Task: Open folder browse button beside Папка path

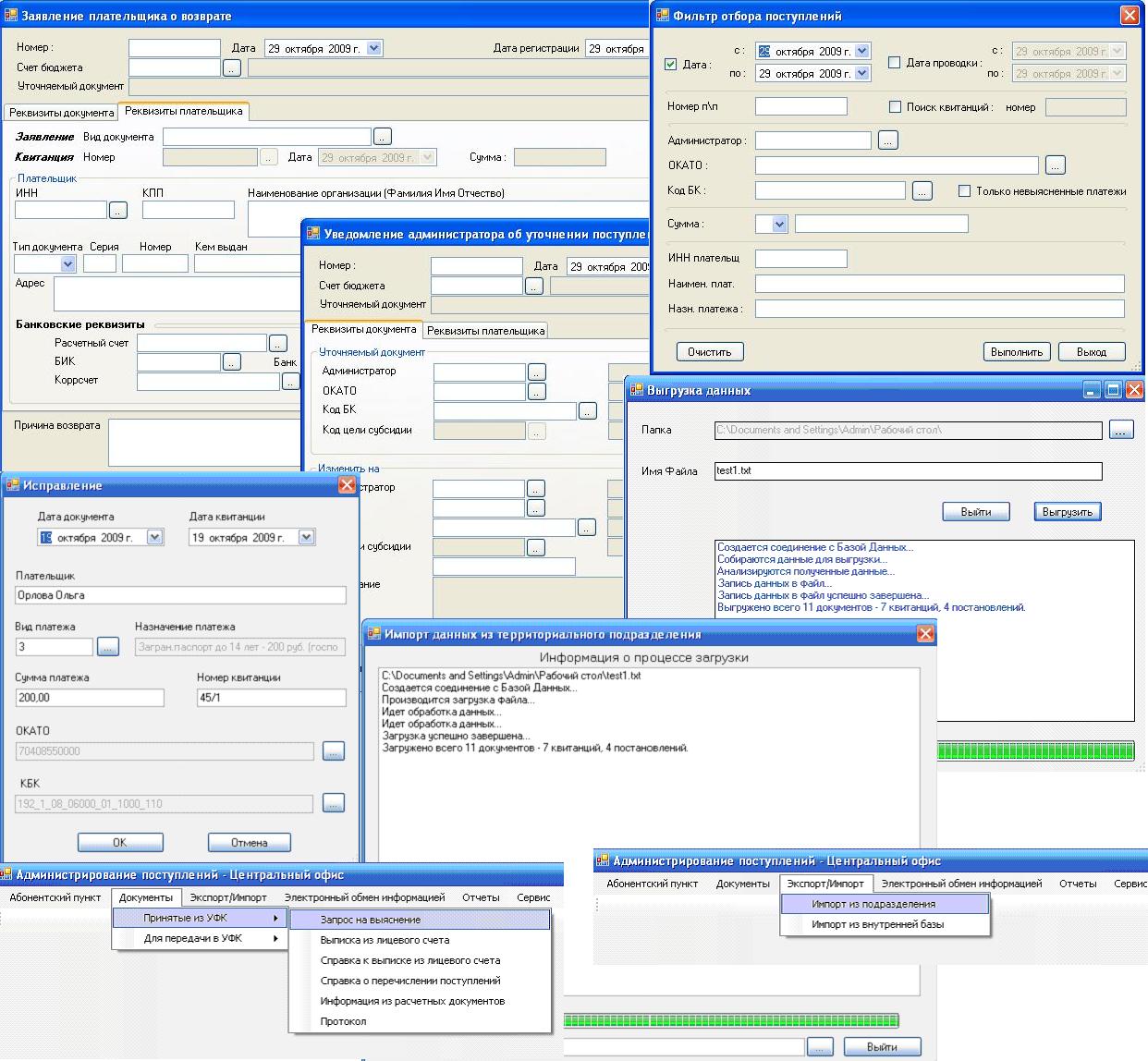Action: (1120, 430)
